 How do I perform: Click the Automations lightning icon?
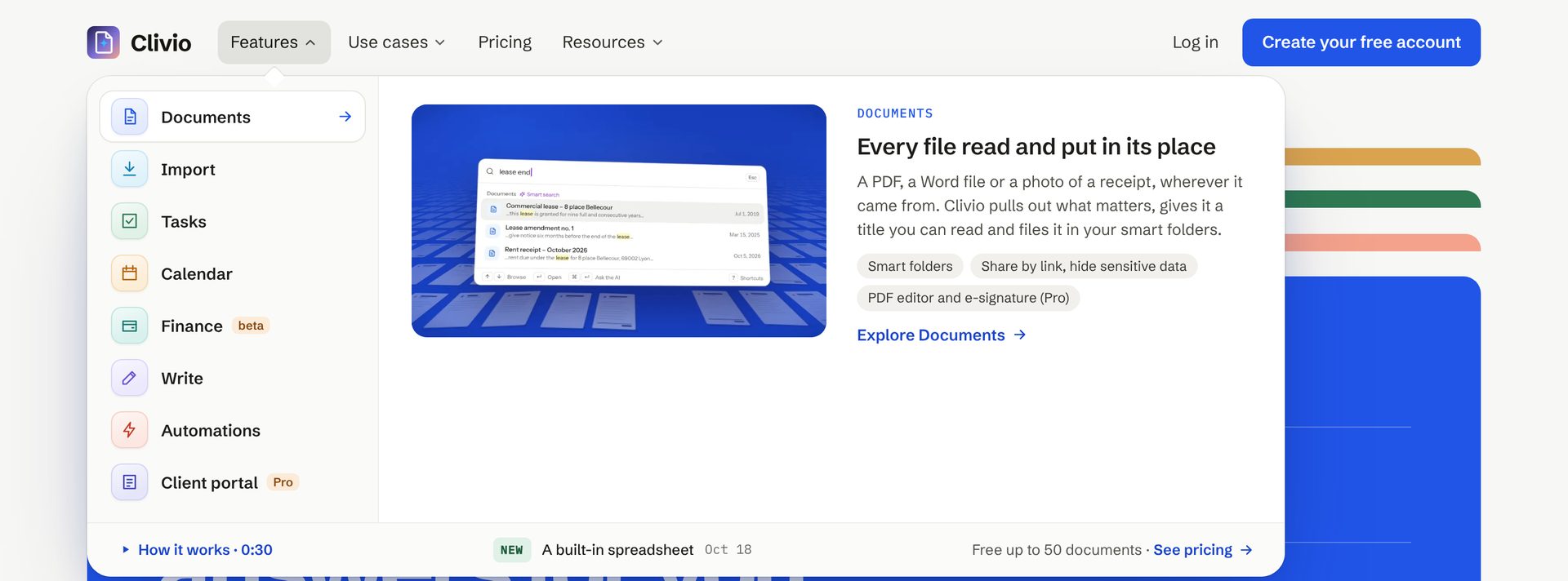click(x=130, y=430)
